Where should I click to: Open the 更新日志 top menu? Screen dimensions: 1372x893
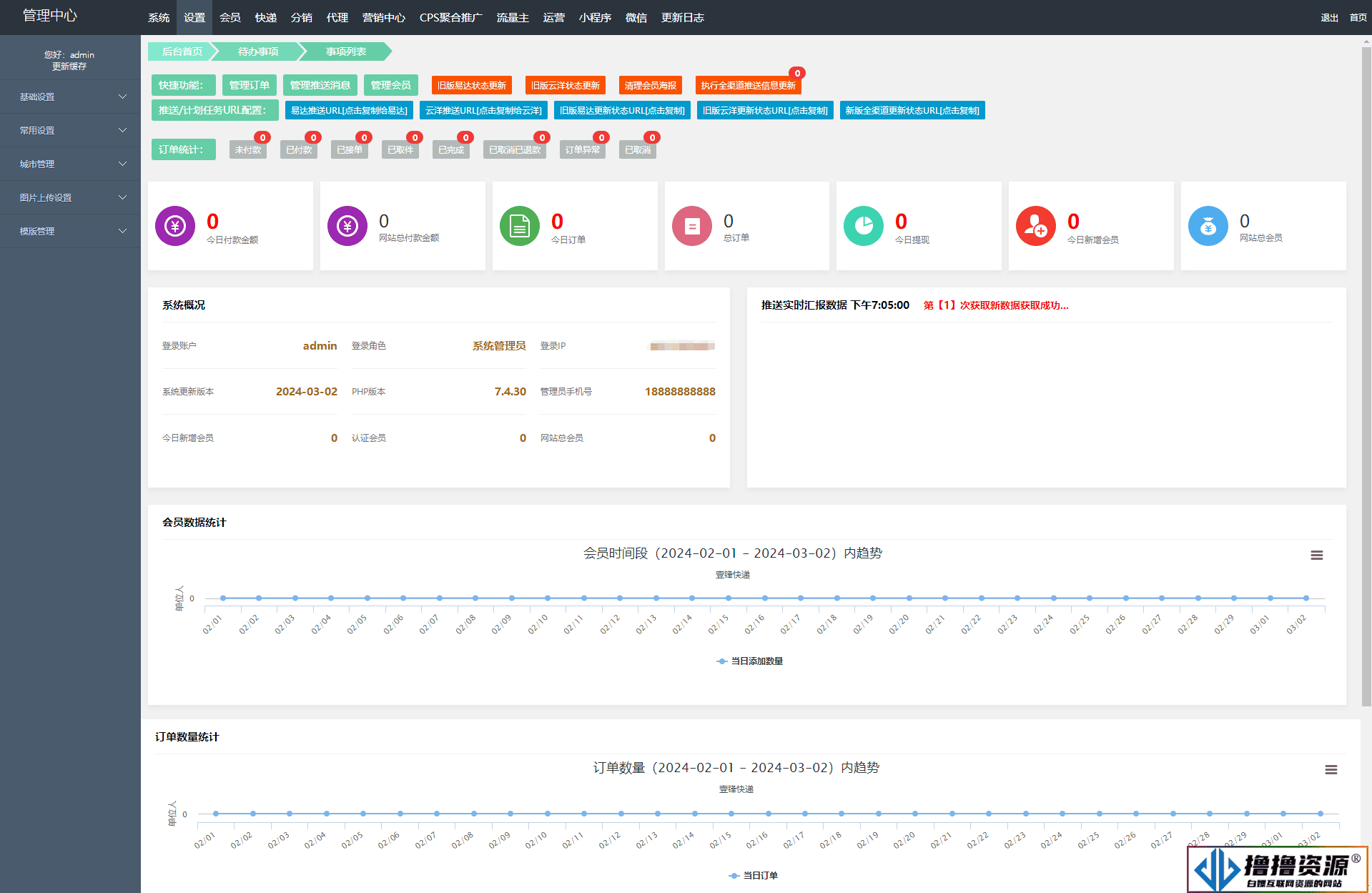point(683,17)
